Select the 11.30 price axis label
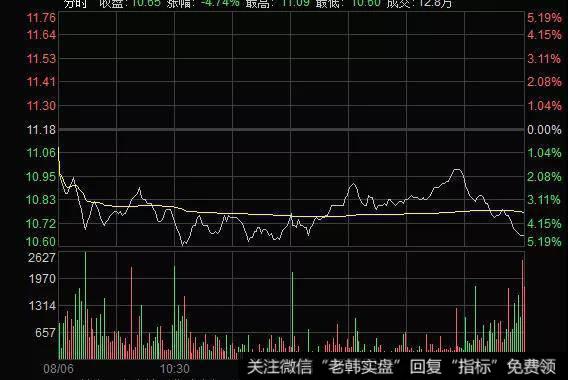The width and height of the screenshot is (568, 380). [x=41, y=106]
